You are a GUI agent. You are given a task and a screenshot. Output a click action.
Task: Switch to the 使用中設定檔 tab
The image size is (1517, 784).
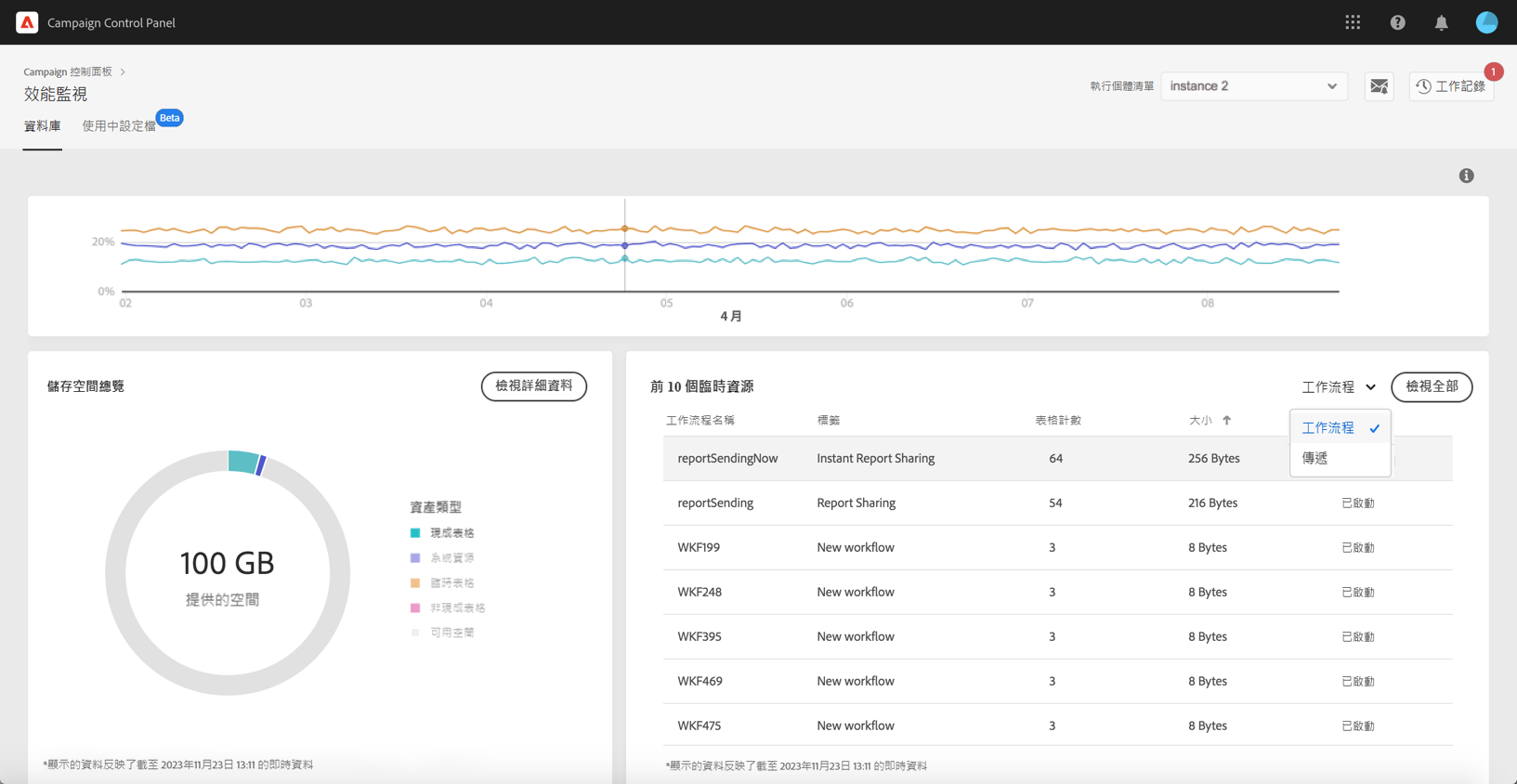(119, 126)
